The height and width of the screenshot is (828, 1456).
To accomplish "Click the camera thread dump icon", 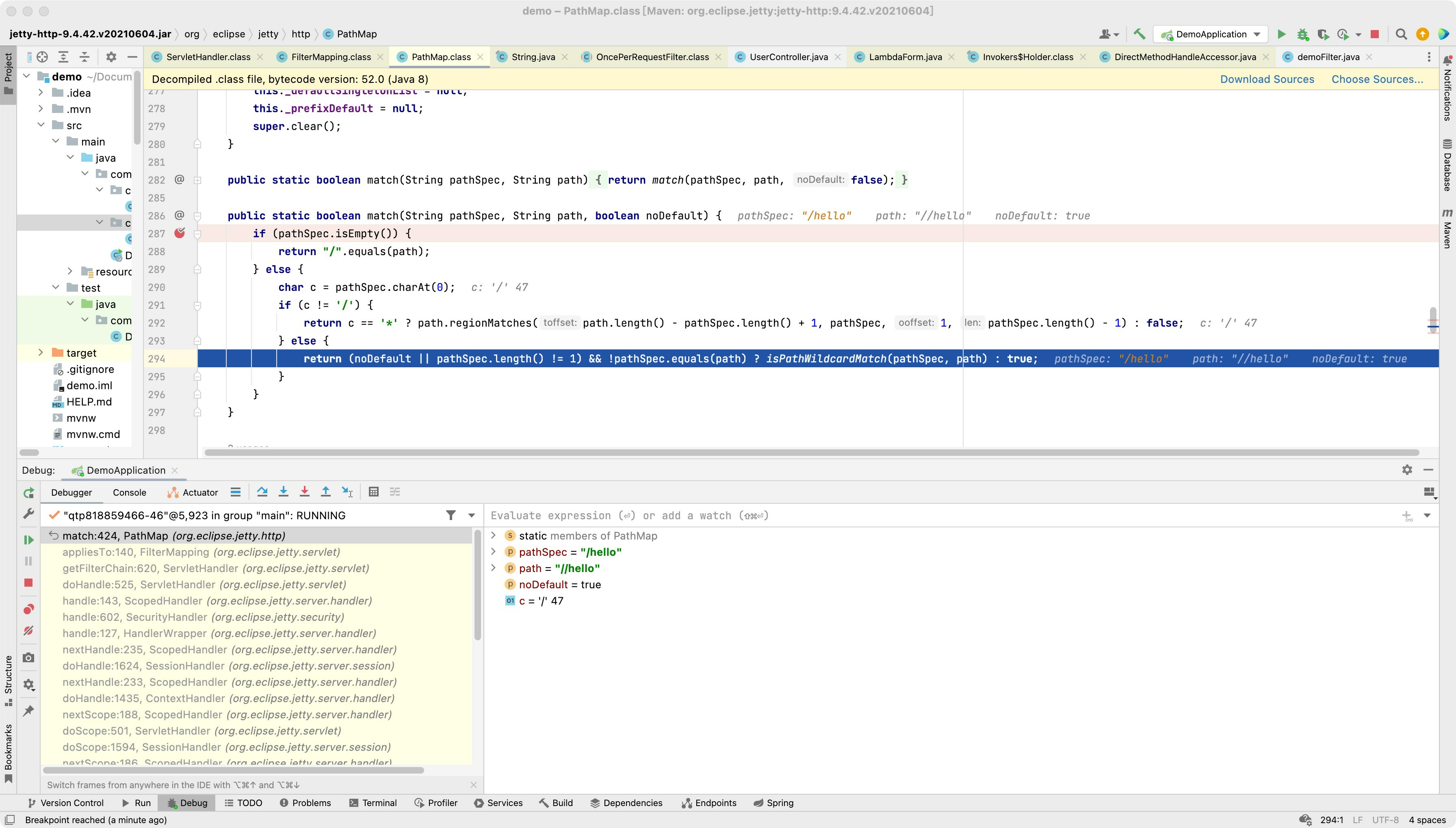I will coord(28,657).
